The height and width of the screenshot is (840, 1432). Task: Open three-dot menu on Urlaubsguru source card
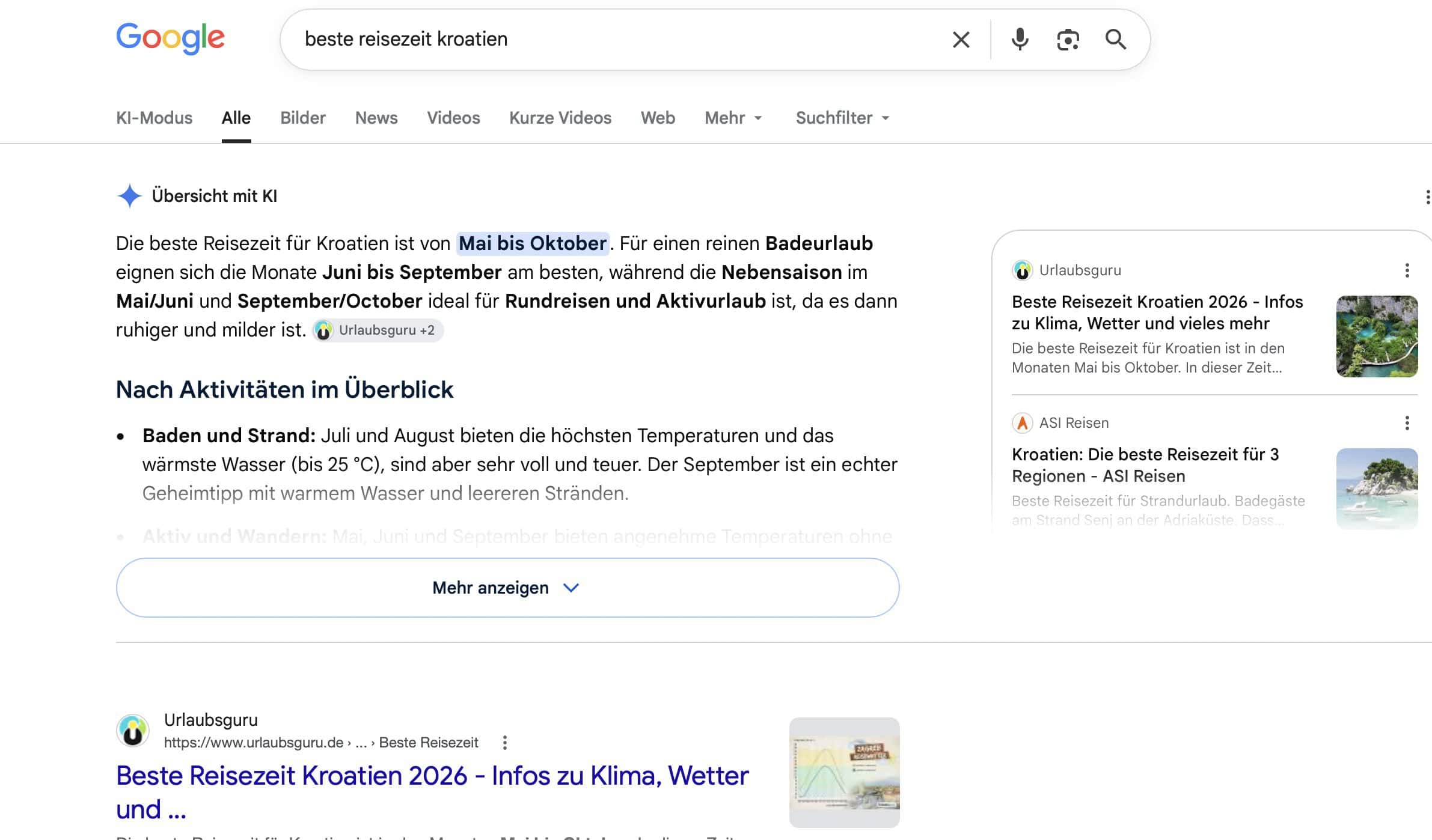coord(1407,270)
